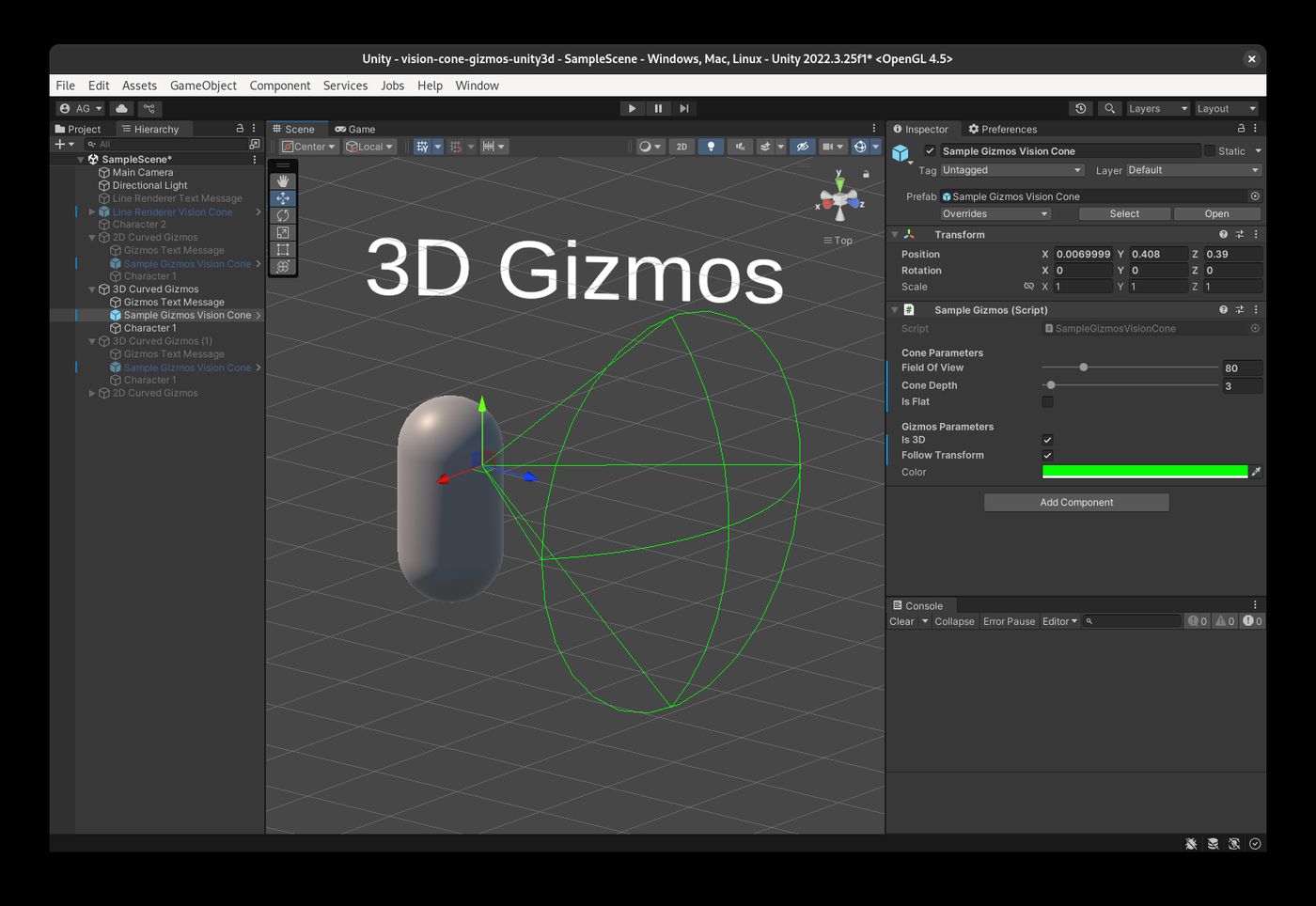The height and width of the screenshot is (906, 1316).
Task: Open the Assets menu
Action: point(139,86)
